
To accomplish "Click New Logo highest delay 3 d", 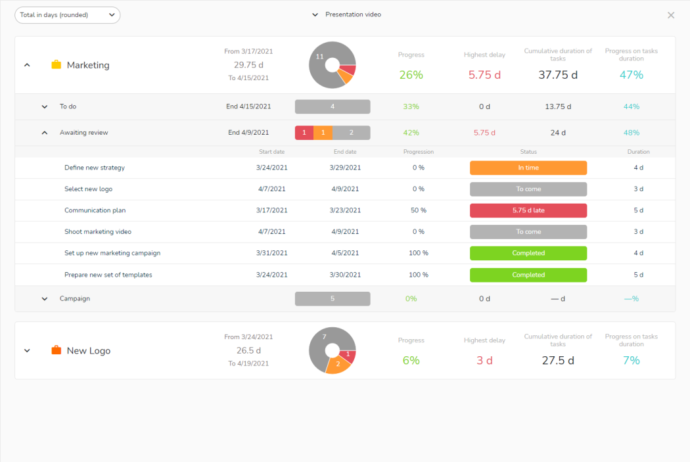I will tap(484, 360).
